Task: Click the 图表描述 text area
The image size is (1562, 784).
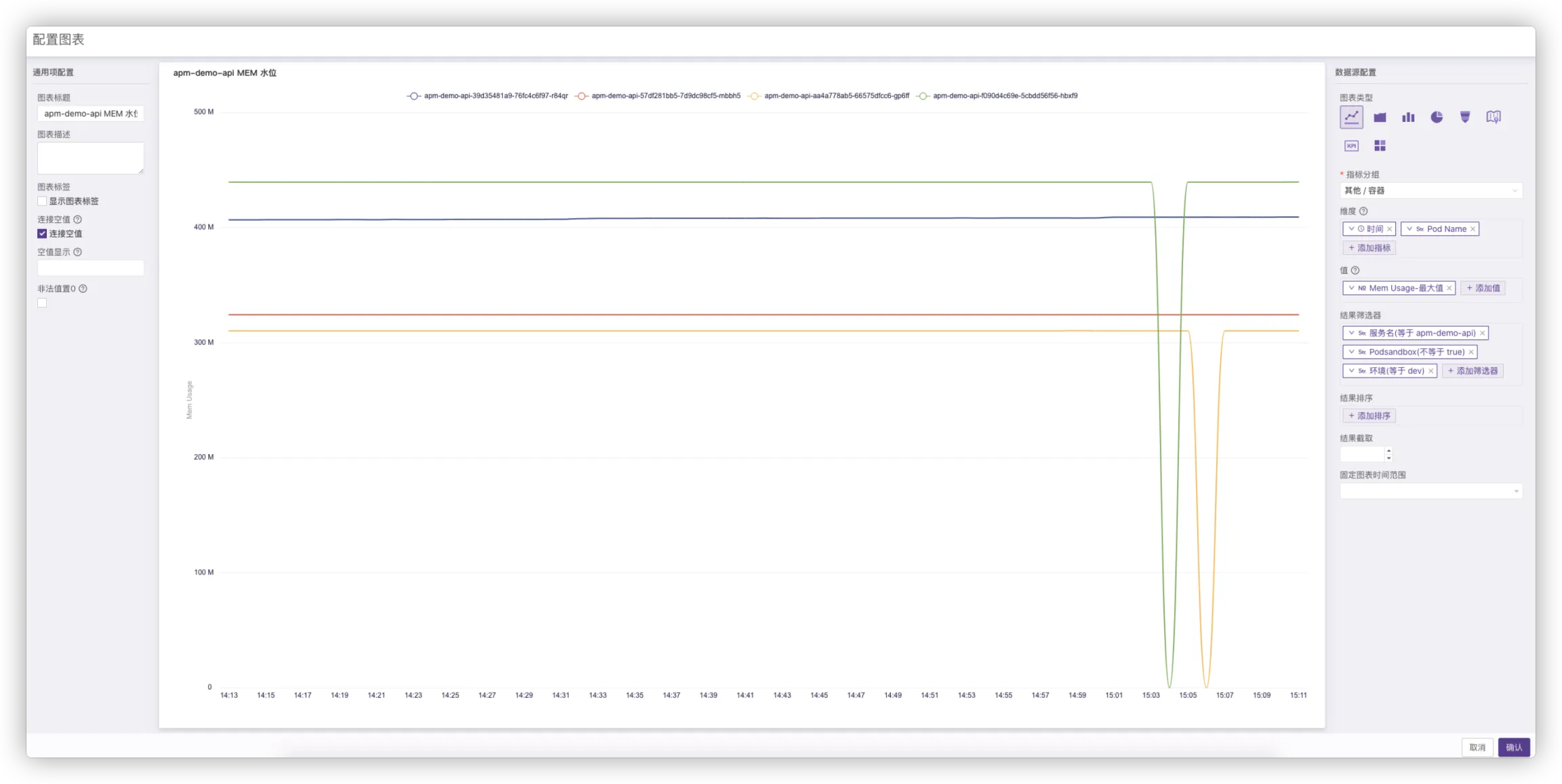Action: 90,158
